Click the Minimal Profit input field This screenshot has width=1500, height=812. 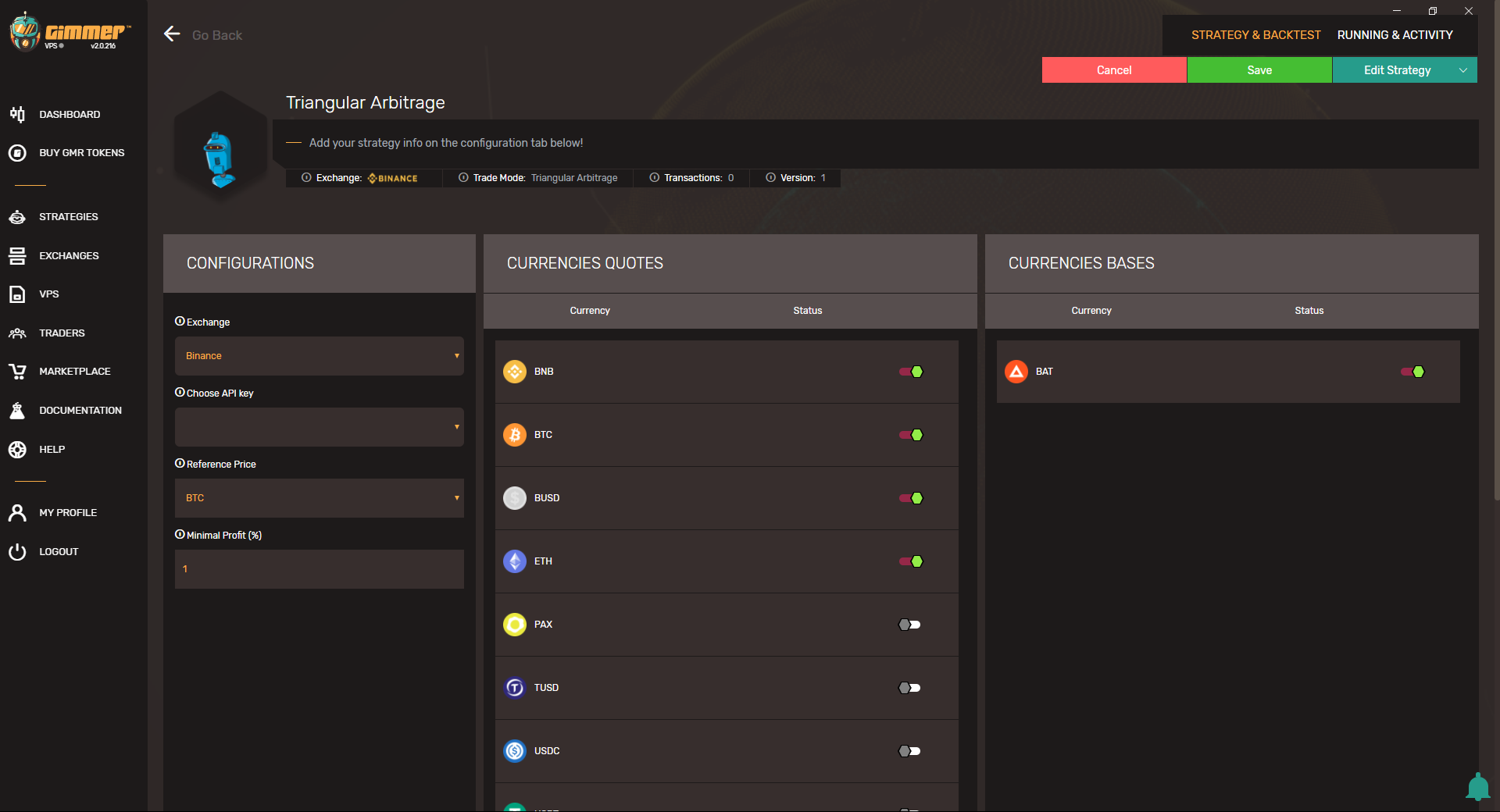pyautogui.click(x=320, y=569)
